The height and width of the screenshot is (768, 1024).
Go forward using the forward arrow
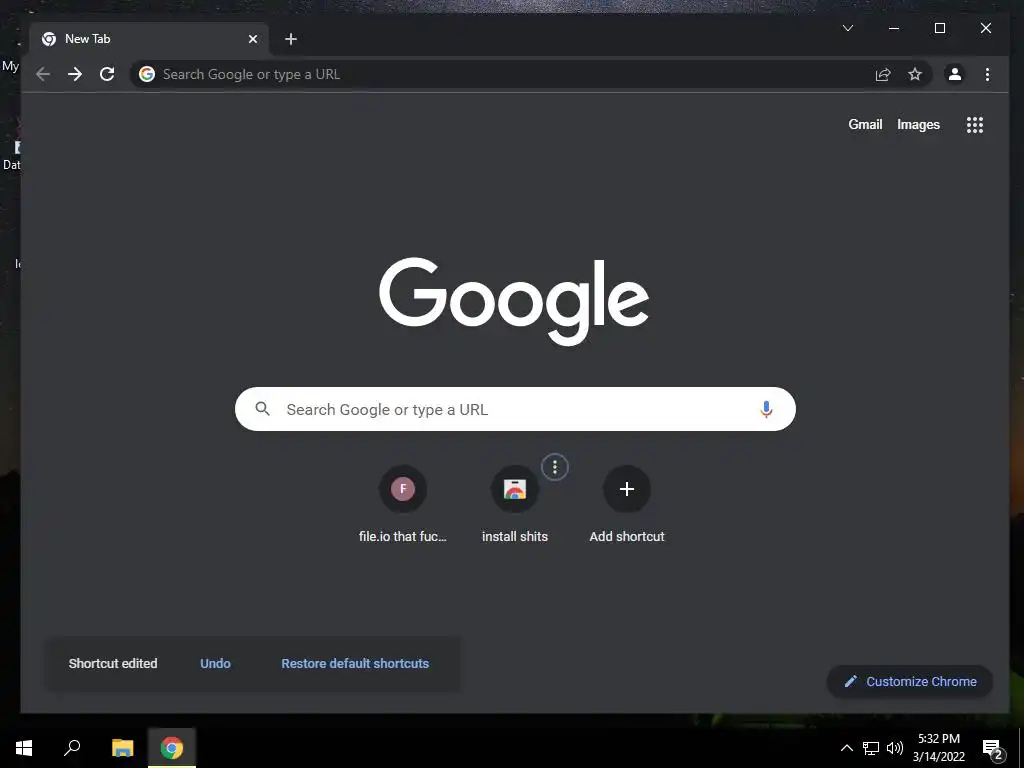[x=75, y=74]
